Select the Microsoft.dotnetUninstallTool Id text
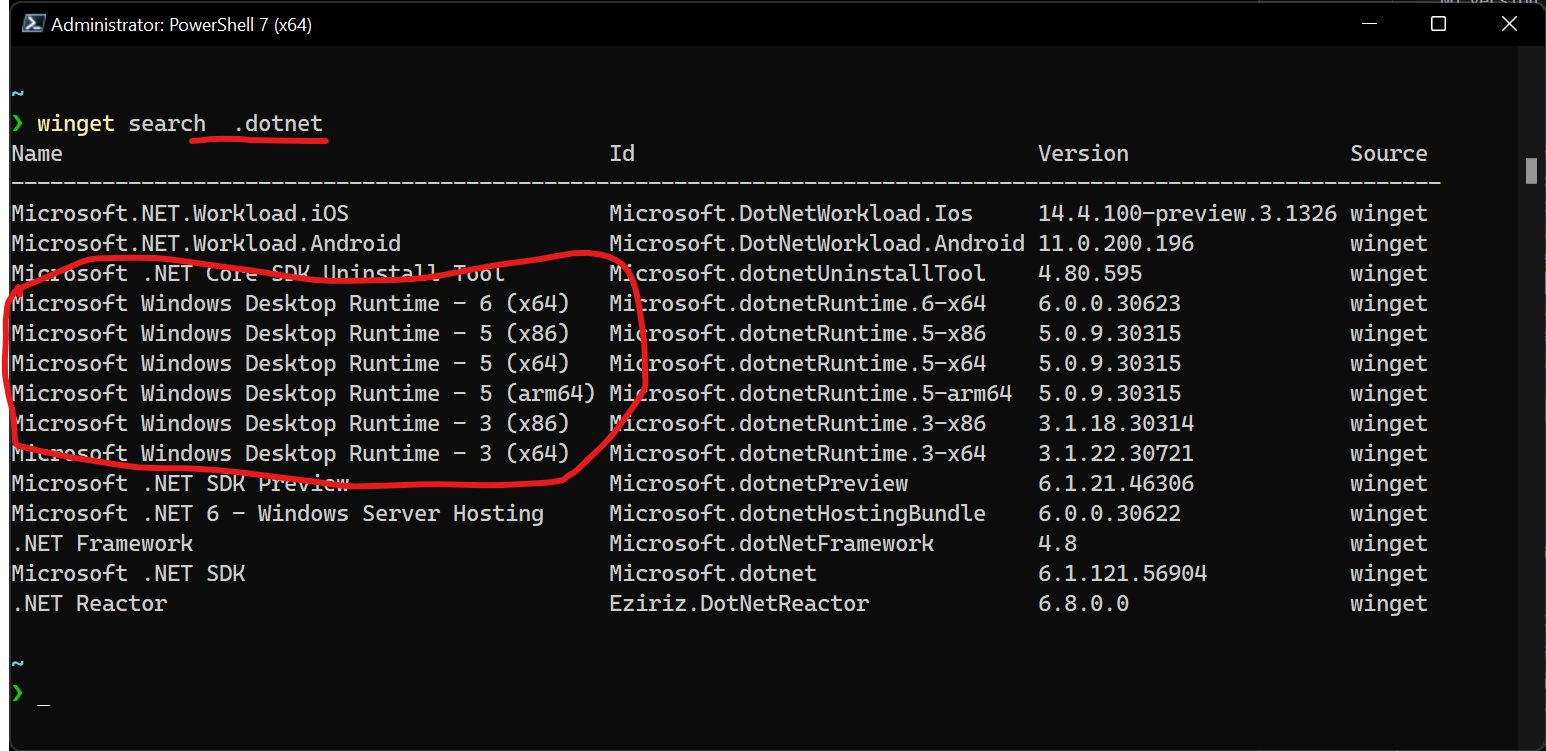 (797, 273)
